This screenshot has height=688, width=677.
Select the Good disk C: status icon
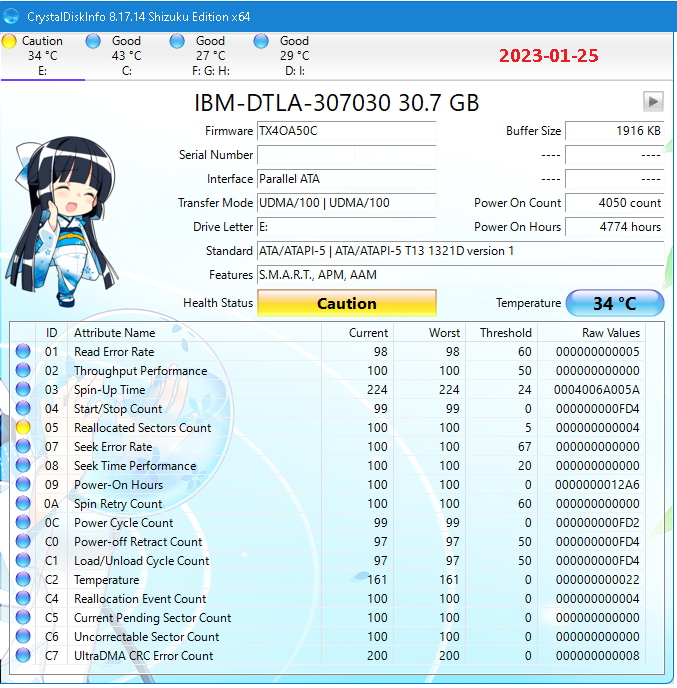click(93, 41)
